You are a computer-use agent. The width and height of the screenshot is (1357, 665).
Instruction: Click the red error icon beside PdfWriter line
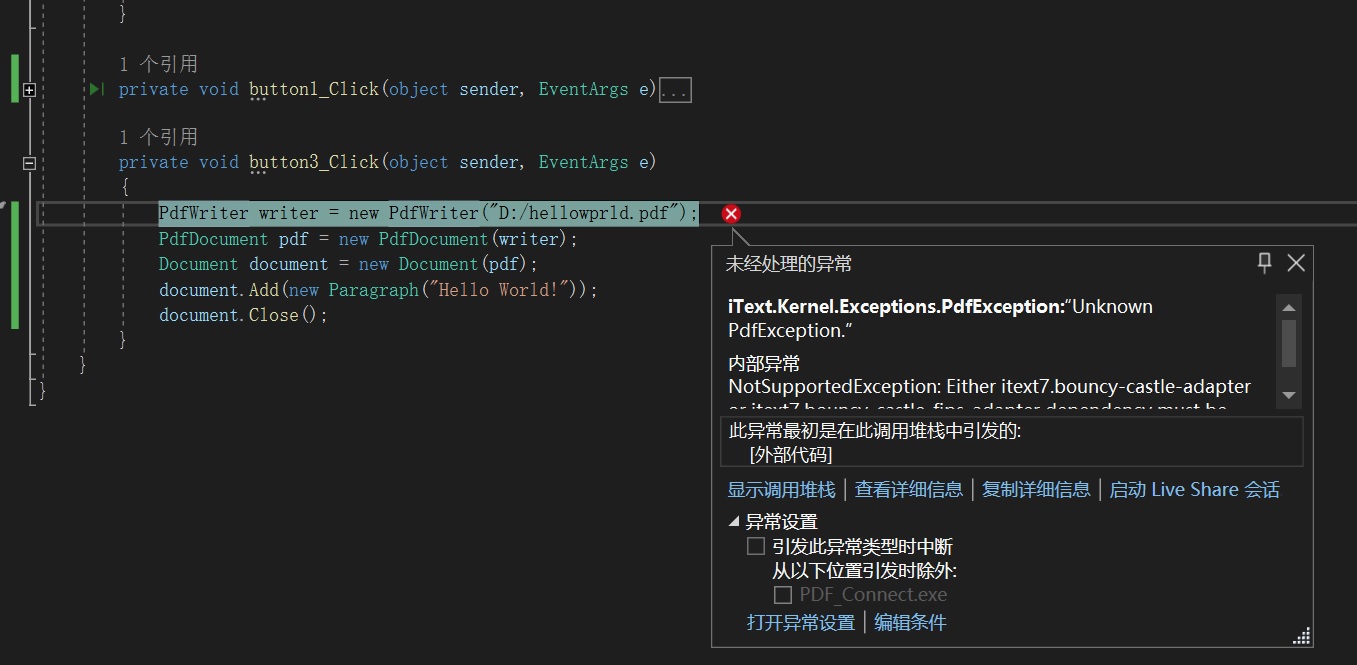click(x=732, y=214)
